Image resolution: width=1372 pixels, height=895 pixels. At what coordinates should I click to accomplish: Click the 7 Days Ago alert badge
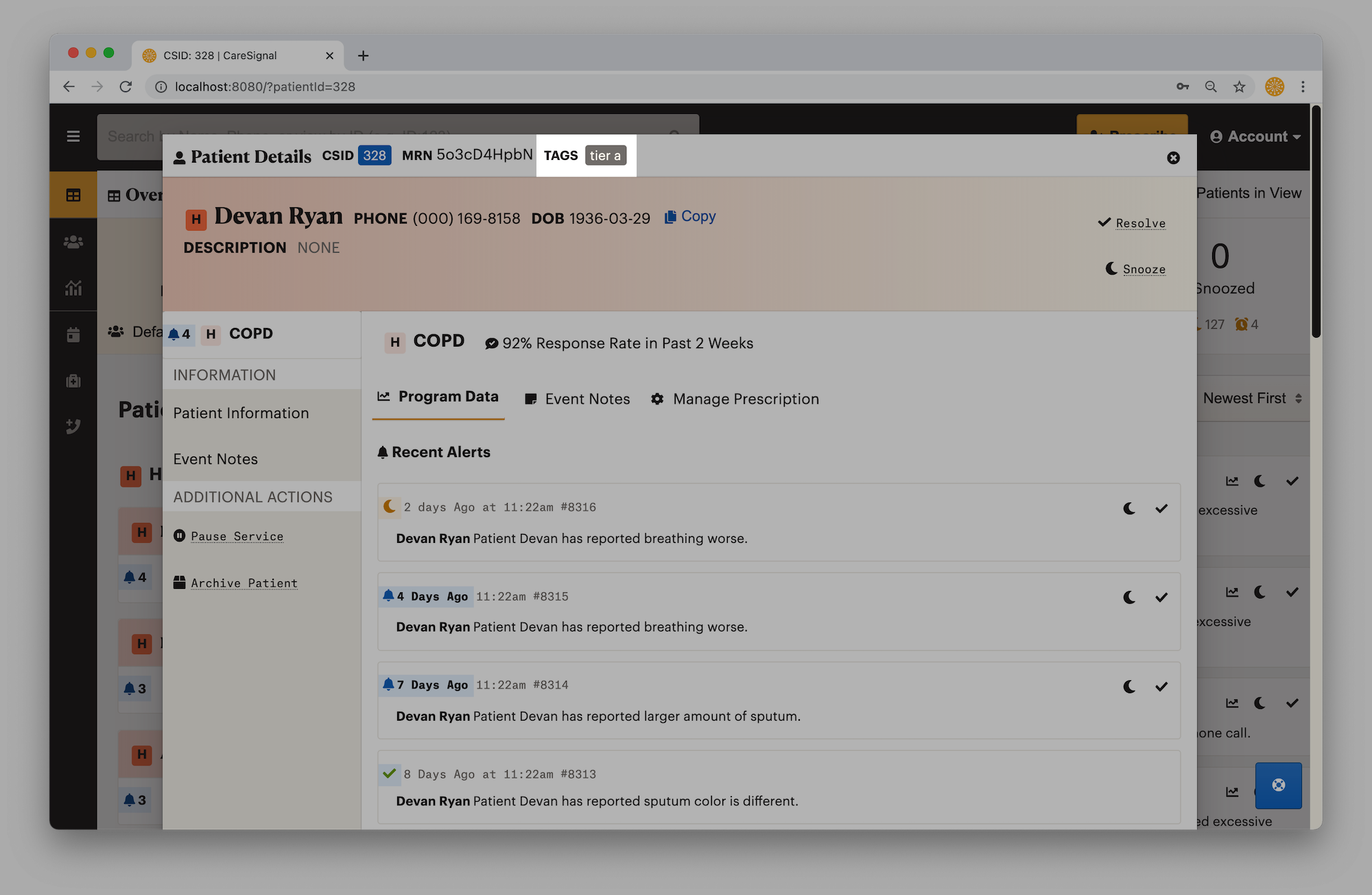click(x=426, y=685)
